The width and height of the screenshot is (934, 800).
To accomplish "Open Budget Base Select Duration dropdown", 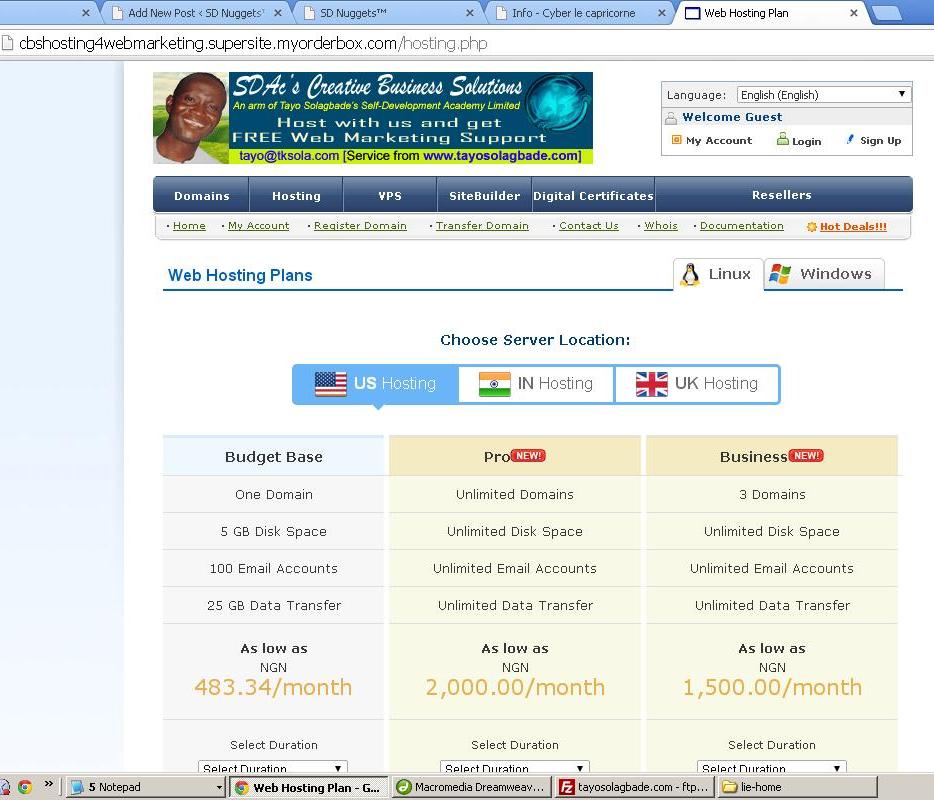I will tap(273, 767).
